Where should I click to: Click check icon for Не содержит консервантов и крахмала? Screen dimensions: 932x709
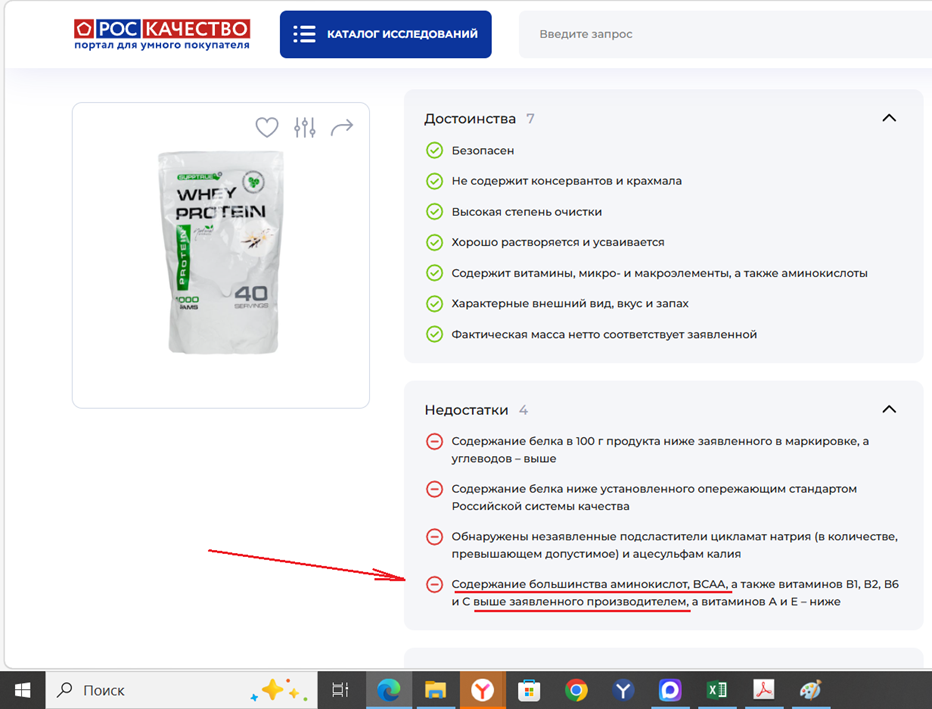(434, 181)
